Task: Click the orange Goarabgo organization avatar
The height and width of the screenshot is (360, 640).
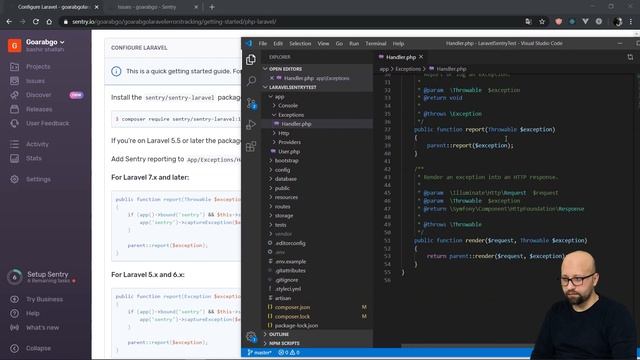Action: [14, 45]
